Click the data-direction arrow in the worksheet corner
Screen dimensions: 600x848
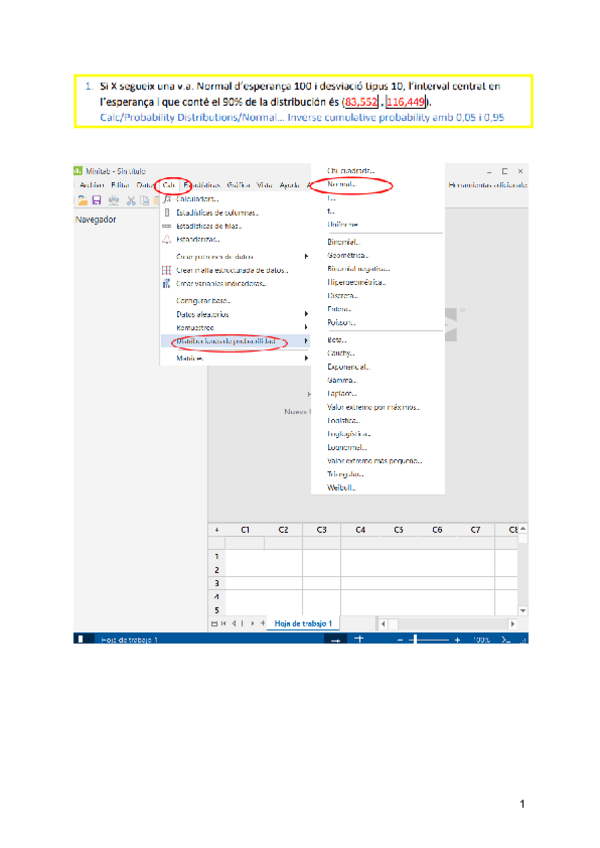click(x=217, y=530)
